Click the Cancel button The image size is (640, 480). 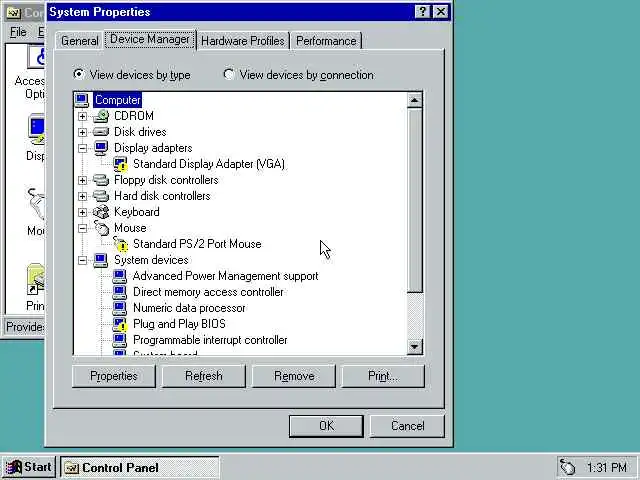[x=407, y=426]
